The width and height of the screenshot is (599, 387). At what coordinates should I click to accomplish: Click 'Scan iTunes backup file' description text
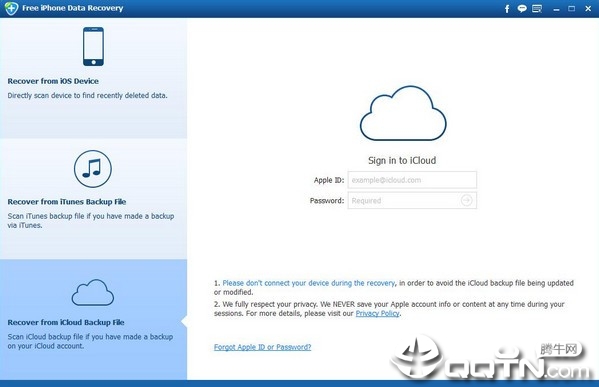coord(91,220)
